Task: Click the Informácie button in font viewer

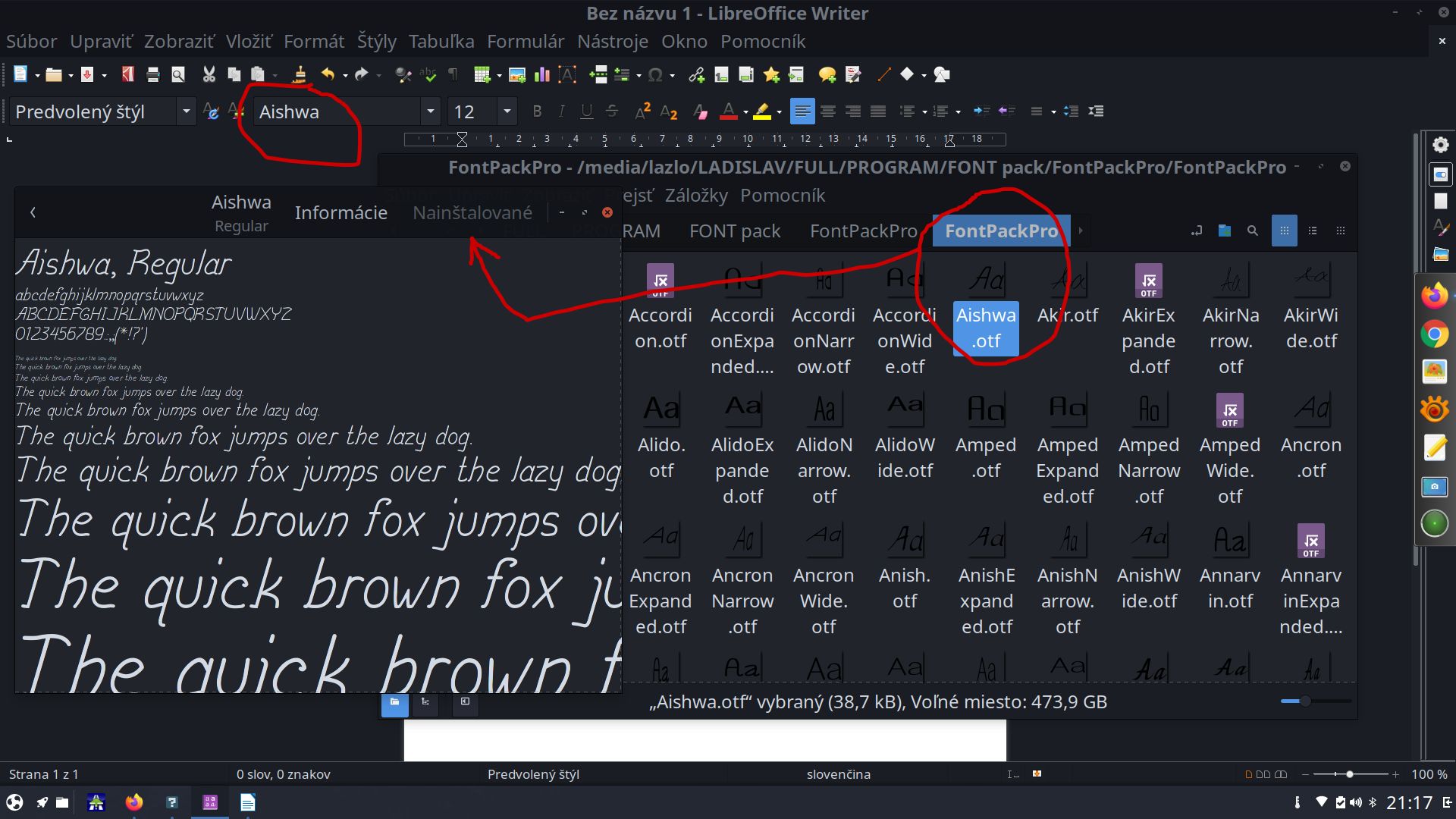Action: (x=340, y=213)
